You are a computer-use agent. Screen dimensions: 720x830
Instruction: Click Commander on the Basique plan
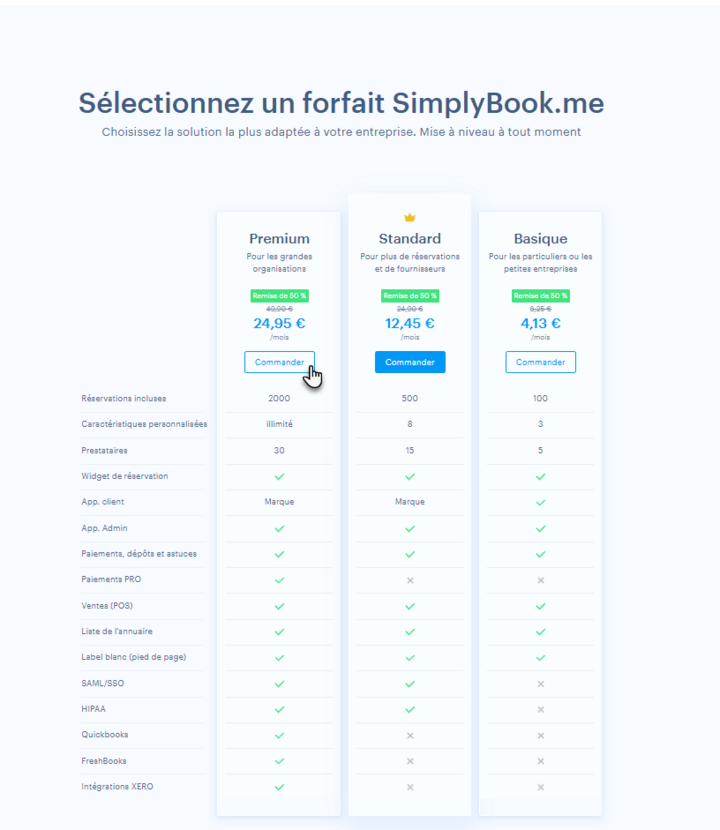[x=540, y=362]
